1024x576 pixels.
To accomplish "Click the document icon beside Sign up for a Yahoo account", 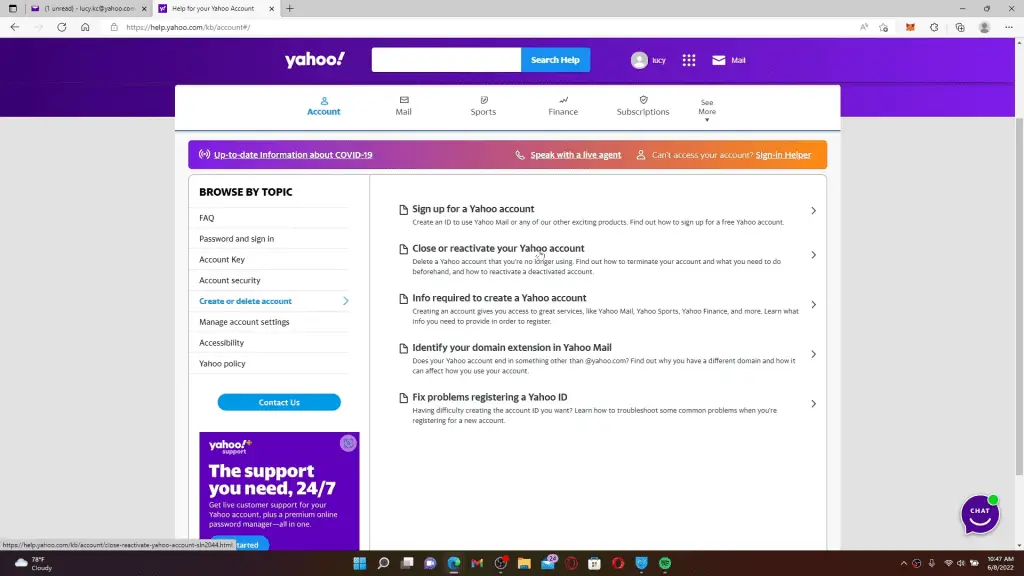I will pos(404,210).
